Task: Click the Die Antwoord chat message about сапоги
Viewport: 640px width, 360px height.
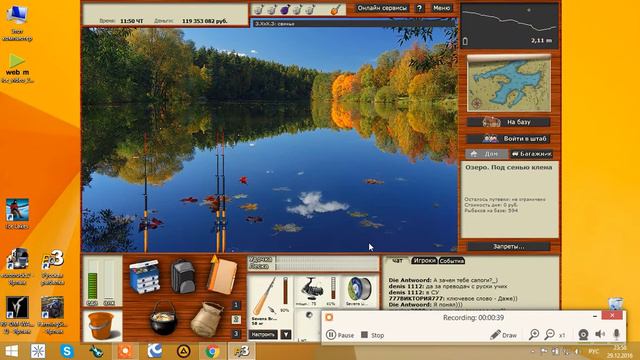Action: coord(443,280)
